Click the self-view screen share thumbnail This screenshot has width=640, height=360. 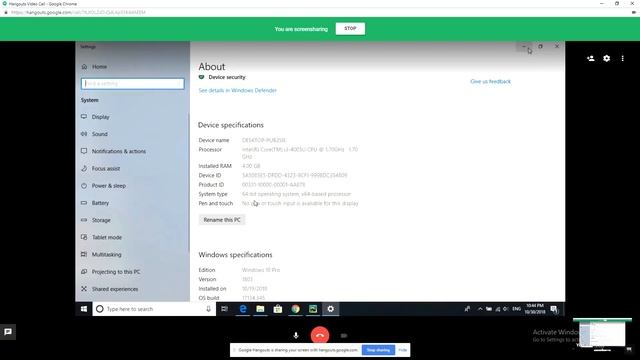pyautogui.click(x=602, y=333)
